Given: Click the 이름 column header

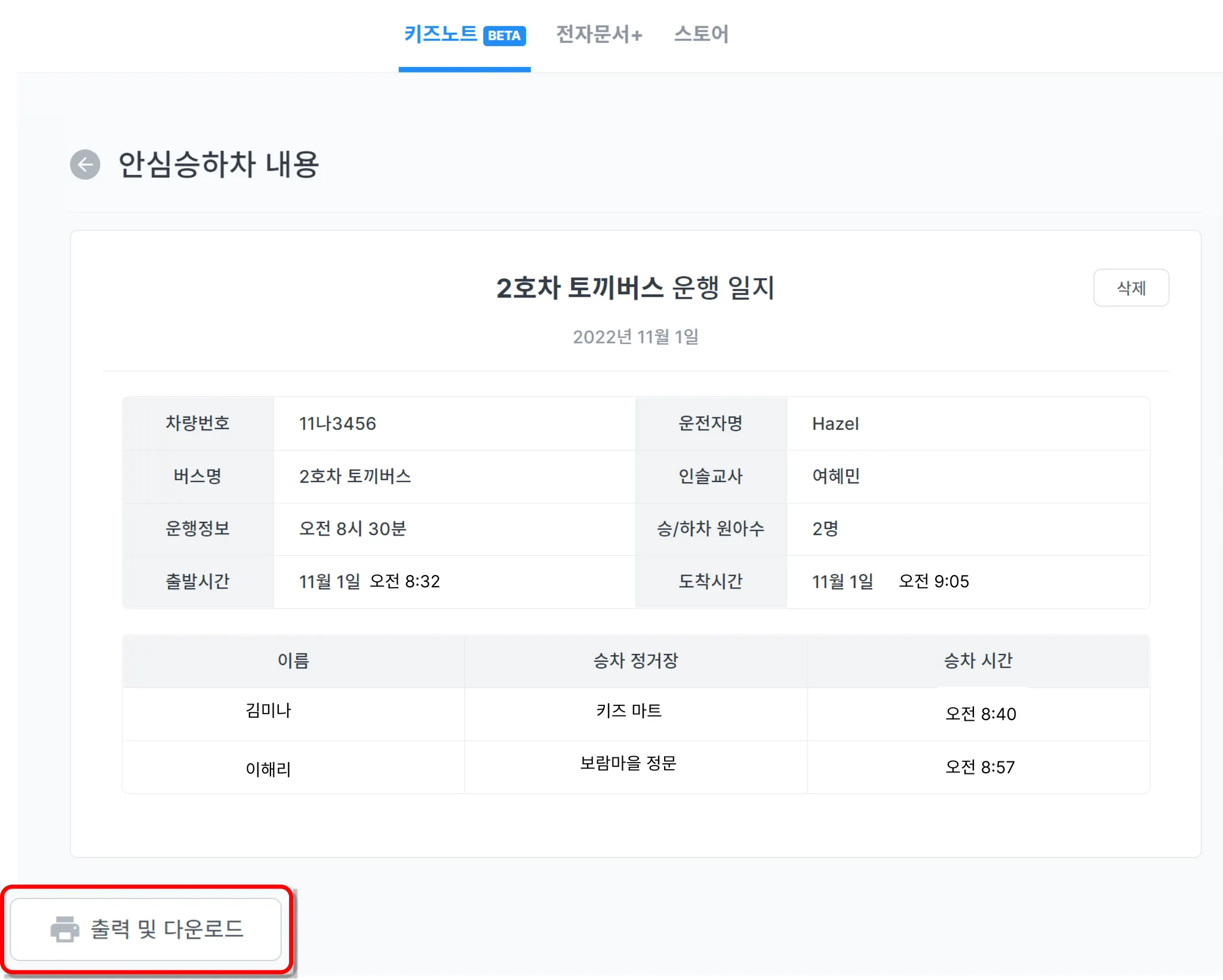Looking at the screenshot, I should 293,660.
